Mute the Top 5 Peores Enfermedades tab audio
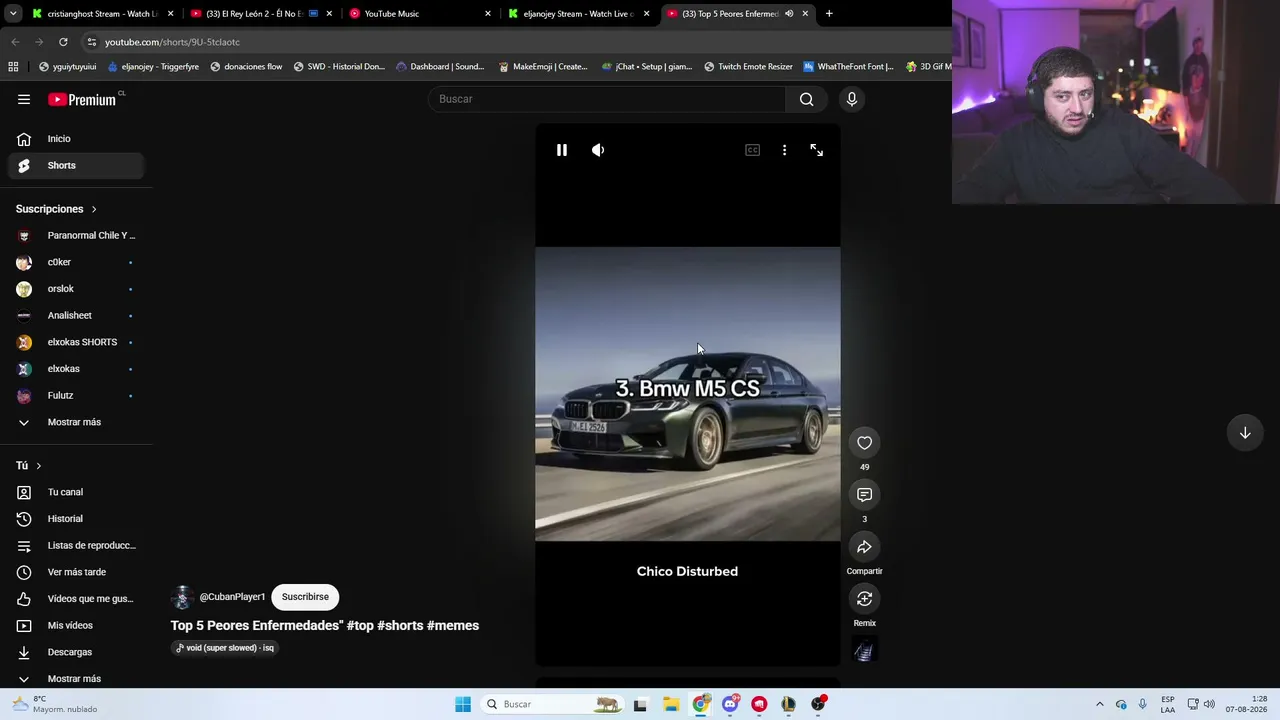Image resolution: width=1280 pixels, height=720 pixels. coord(789,14)
